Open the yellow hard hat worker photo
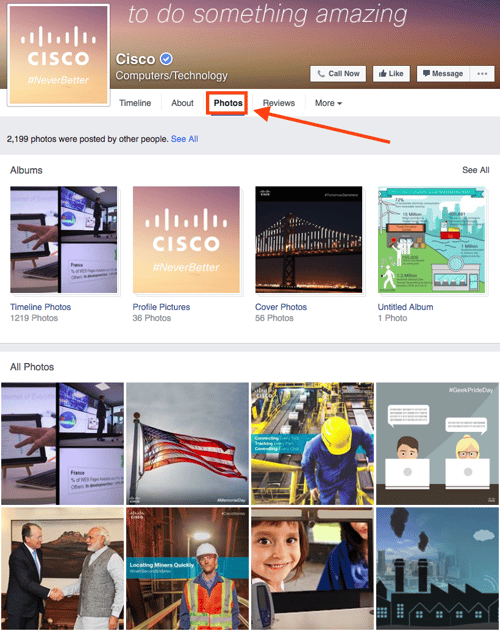 (312, 443)
